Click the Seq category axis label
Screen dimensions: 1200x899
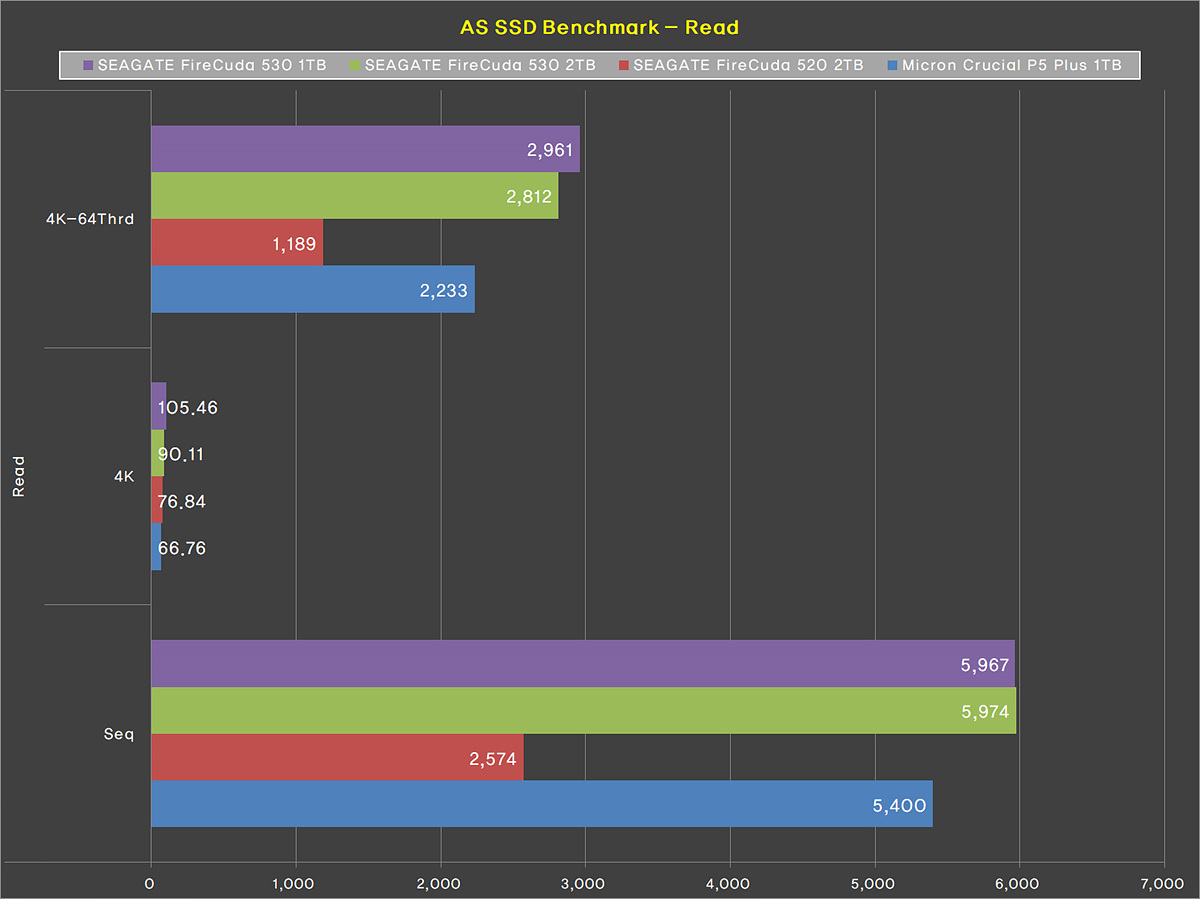click(x=118, y=734)
